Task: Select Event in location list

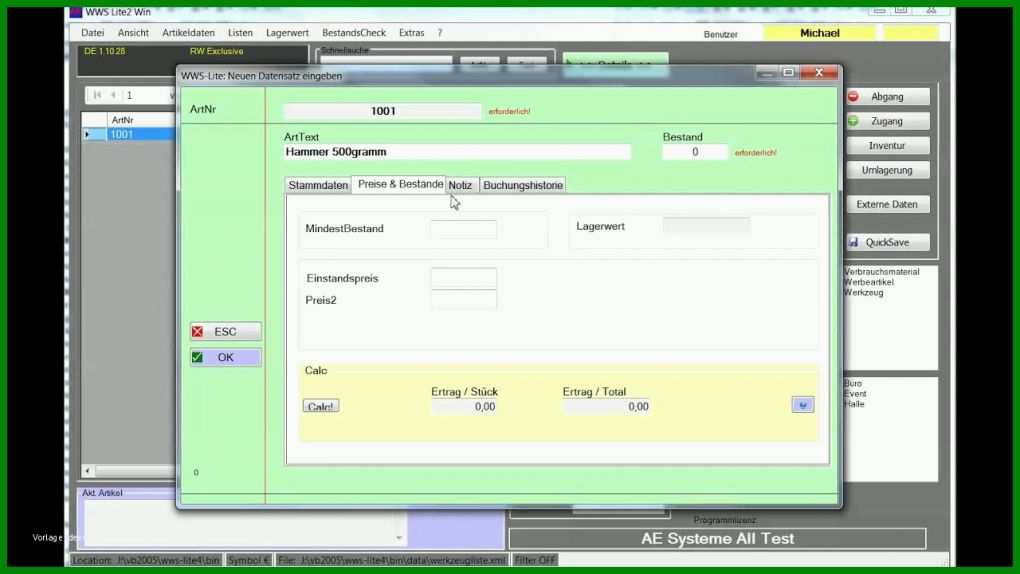Action: coord(855,394)
